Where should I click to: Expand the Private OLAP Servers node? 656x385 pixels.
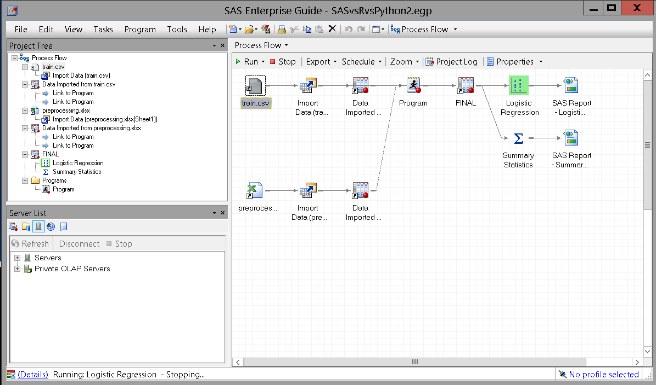tap(17, 269)
